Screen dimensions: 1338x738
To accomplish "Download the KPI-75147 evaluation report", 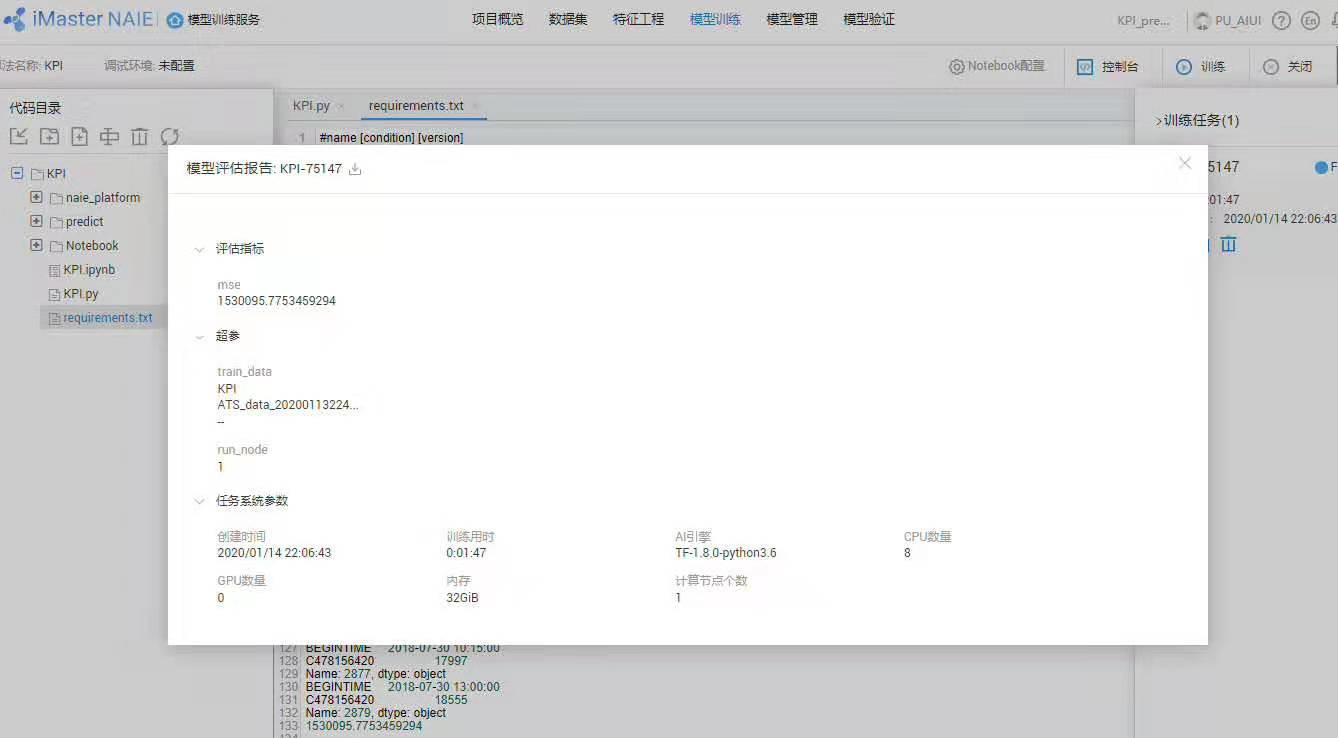I will click(355, 169).
